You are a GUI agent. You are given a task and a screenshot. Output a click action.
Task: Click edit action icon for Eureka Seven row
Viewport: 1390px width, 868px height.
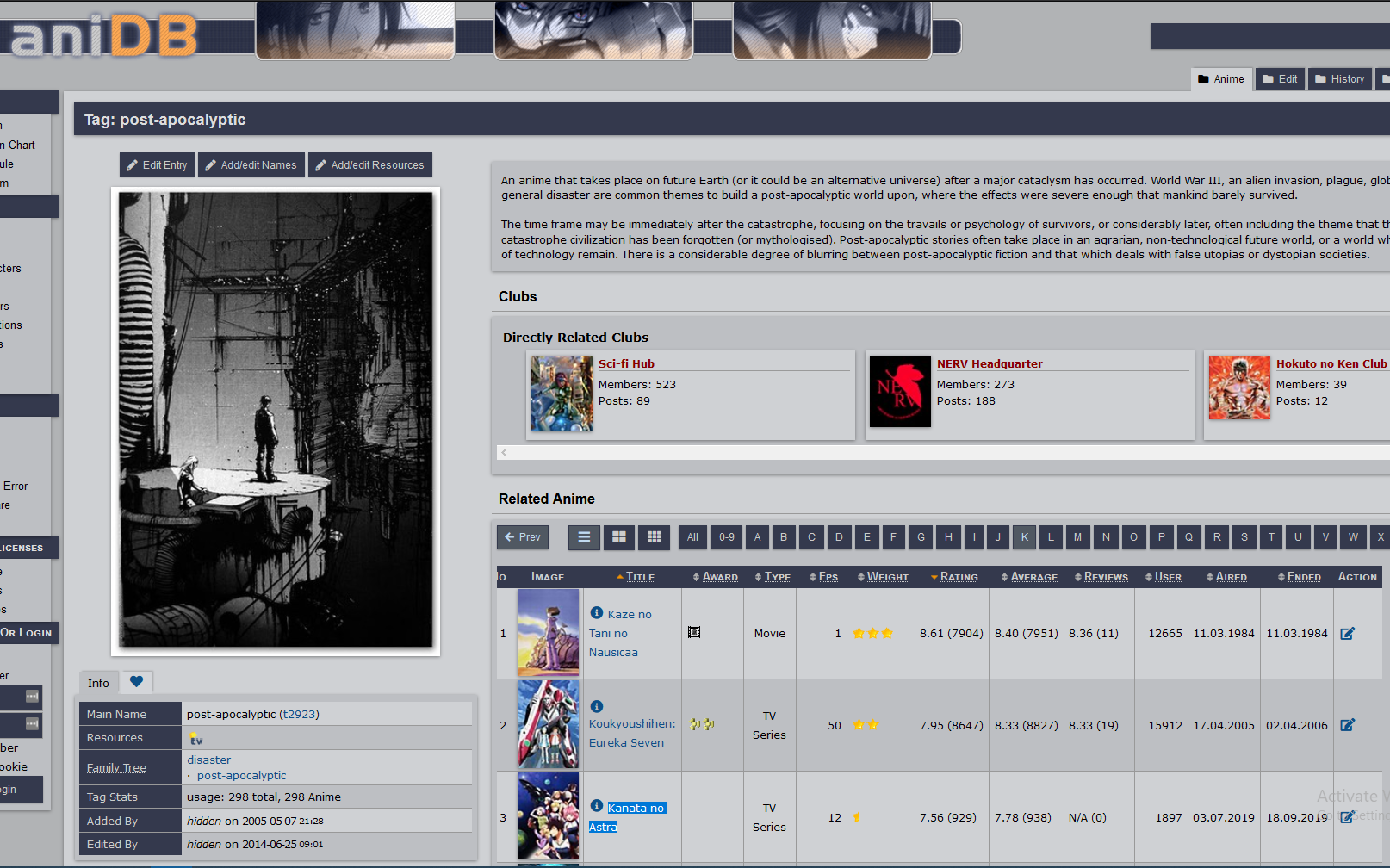[x=1348, y=725]
